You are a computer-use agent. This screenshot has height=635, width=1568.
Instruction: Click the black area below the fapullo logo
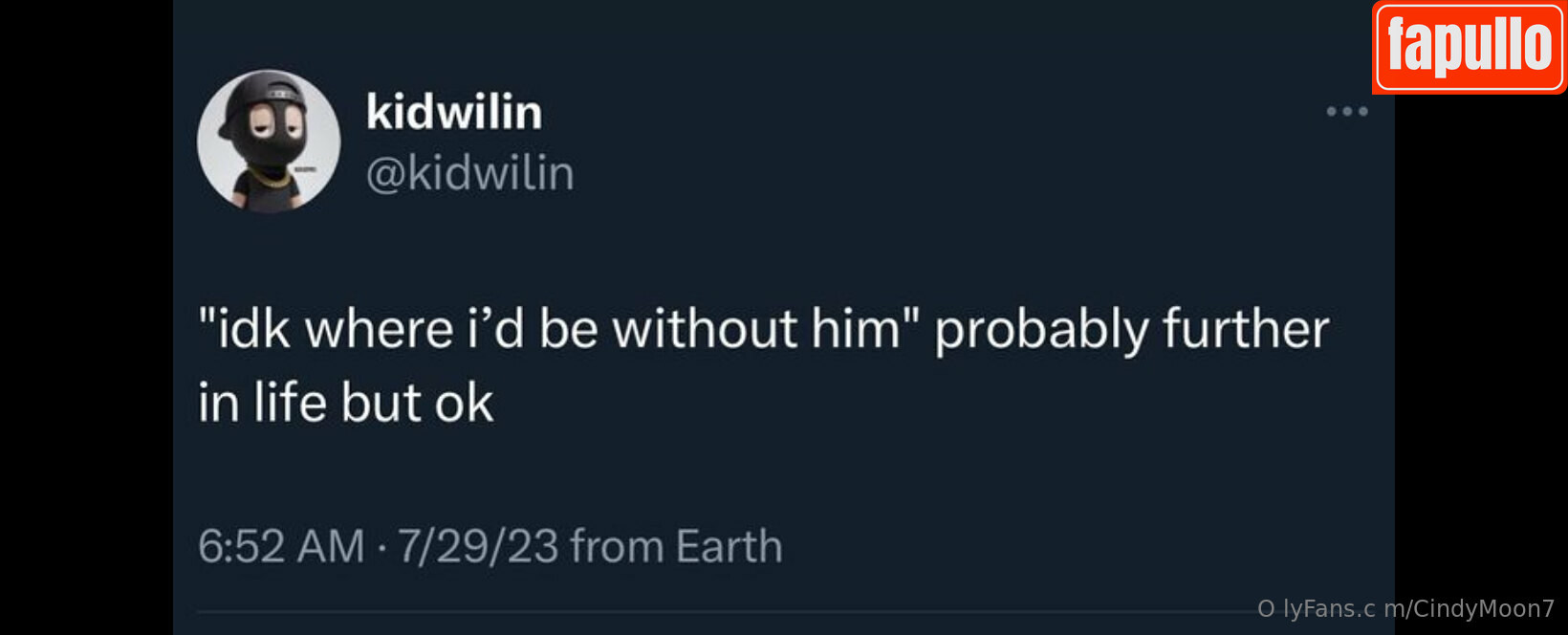point(1481,344)
